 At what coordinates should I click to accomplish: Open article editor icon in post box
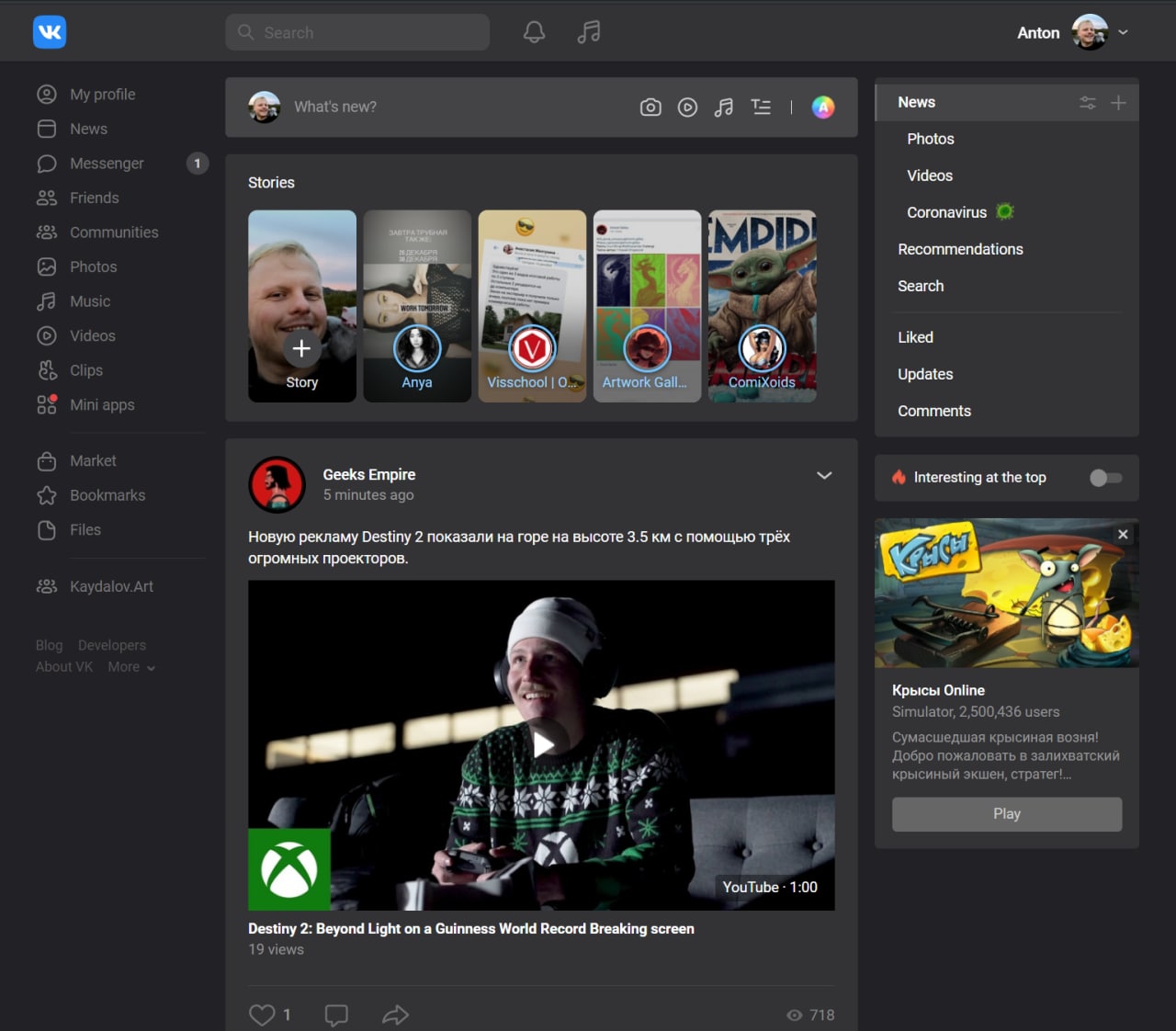pos(761,108)
